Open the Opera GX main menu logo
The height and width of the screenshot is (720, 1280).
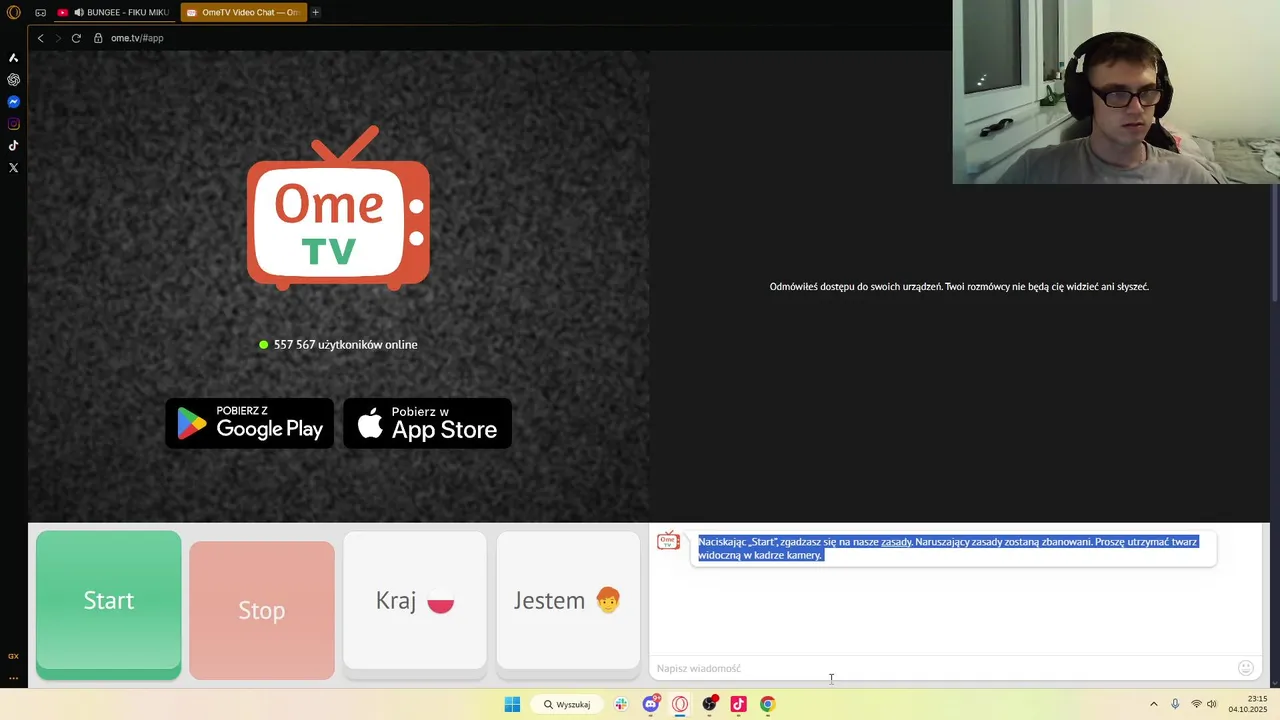[x=14, y=12]
